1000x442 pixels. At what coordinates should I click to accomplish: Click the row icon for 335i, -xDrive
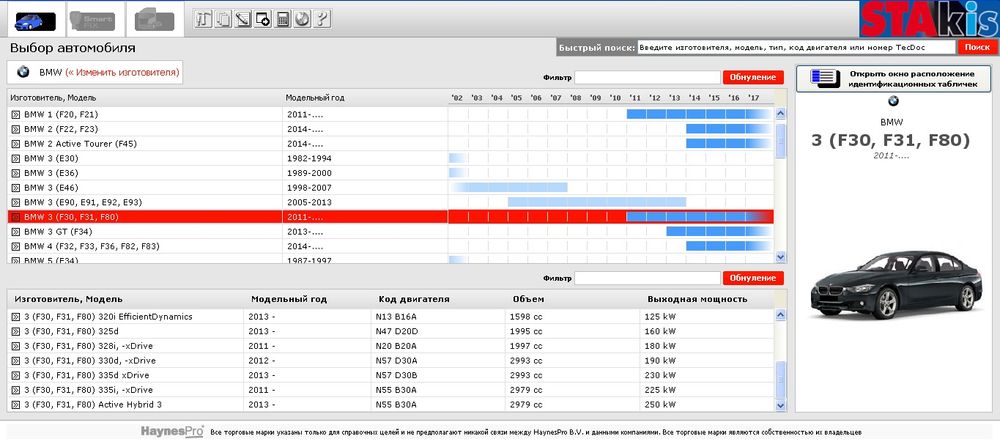tap(16, 390)
